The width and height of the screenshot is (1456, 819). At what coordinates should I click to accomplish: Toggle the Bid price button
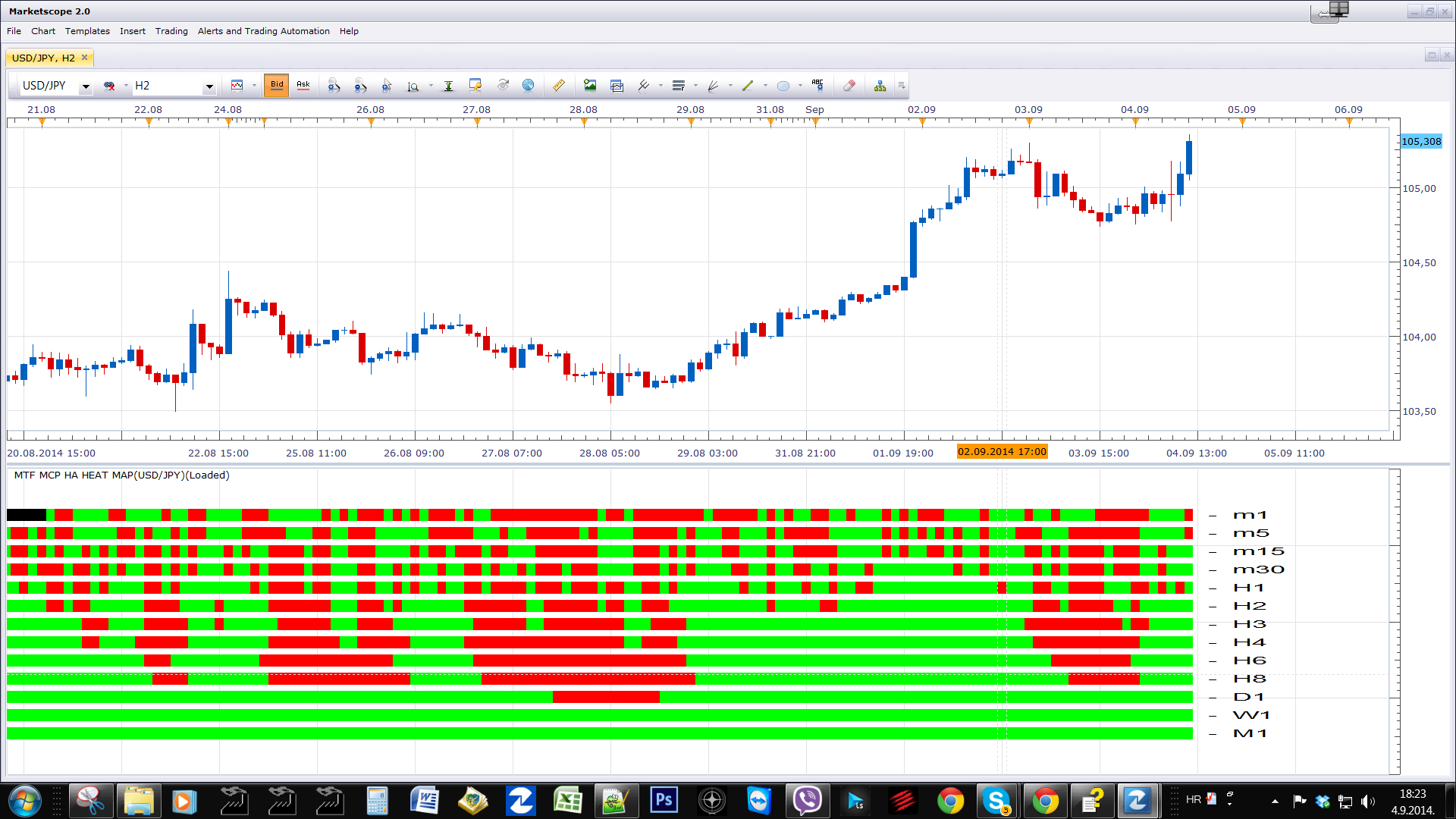click(277, 86)
